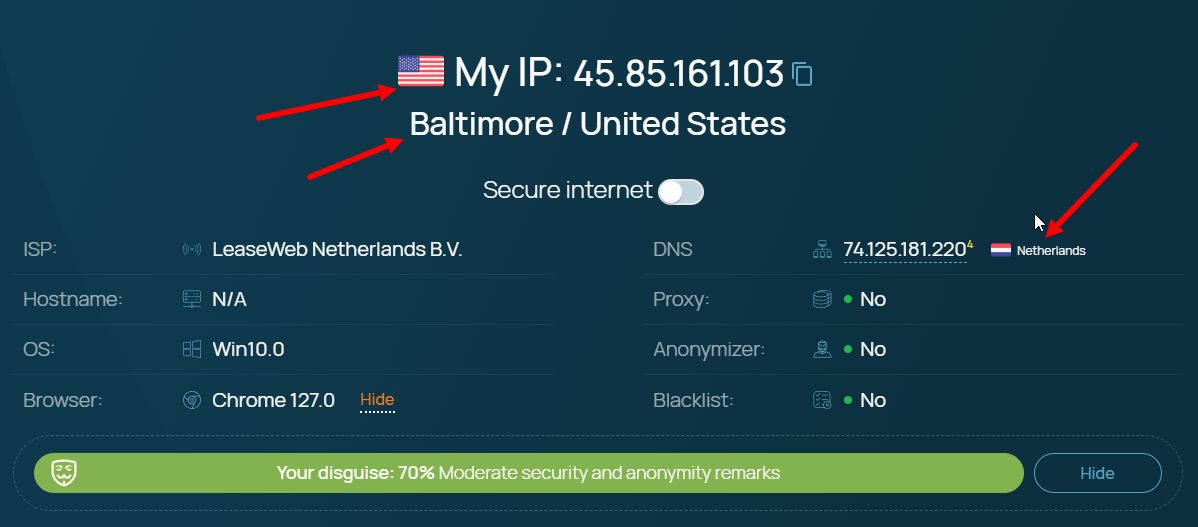Select the IP address 45.85.161.103 text
The width and height of the screenshot is (1198, 527).
678,73
